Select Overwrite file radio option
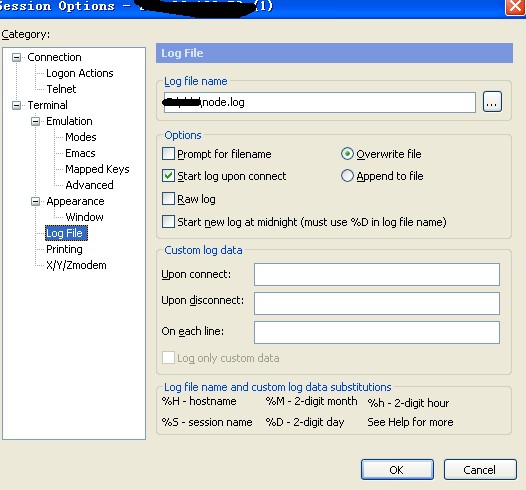The width and height of the screenshot is (526, 490). point(347,154)
